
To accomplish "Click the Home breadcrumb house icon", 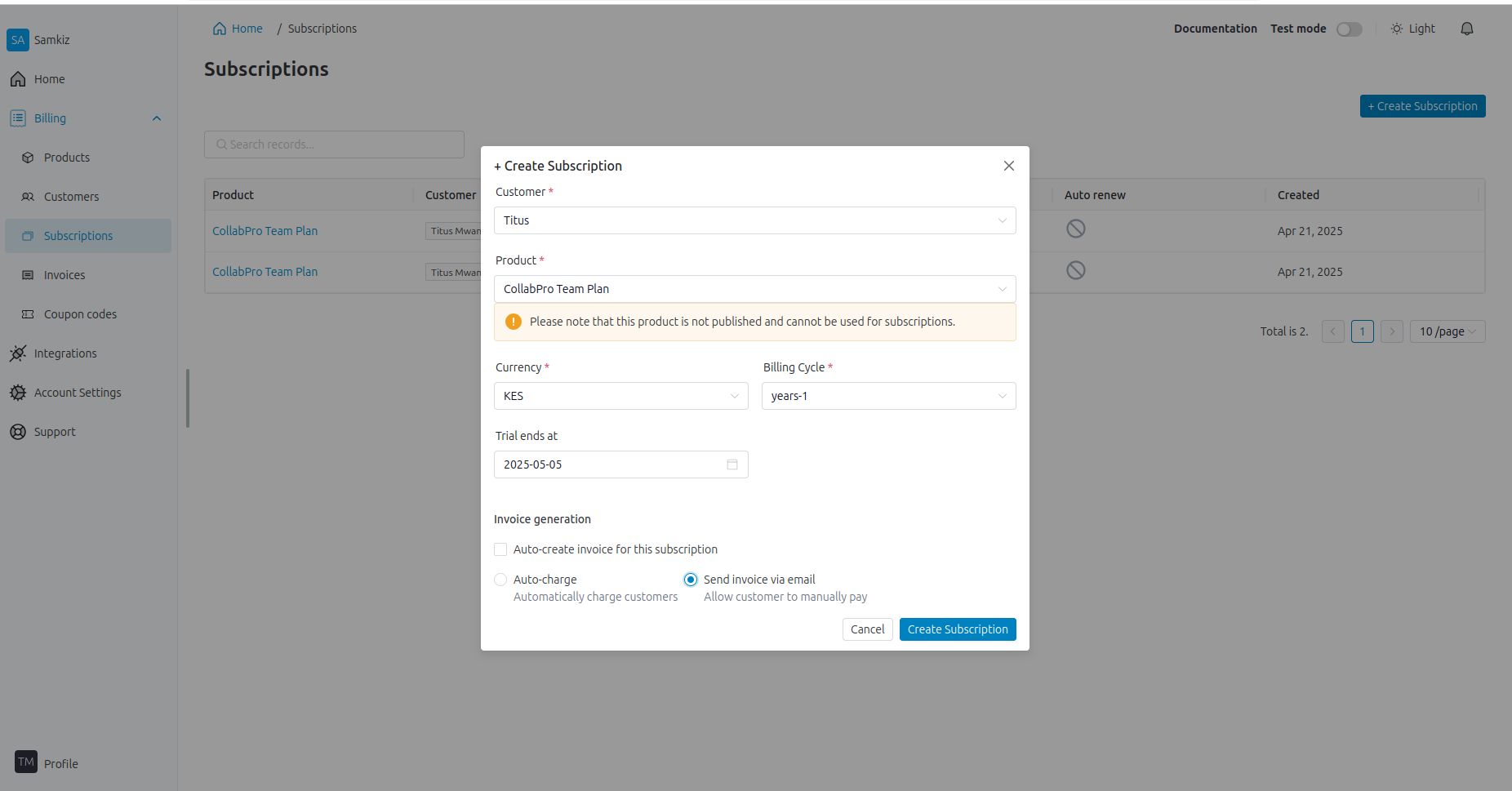I will coord(220,29).
